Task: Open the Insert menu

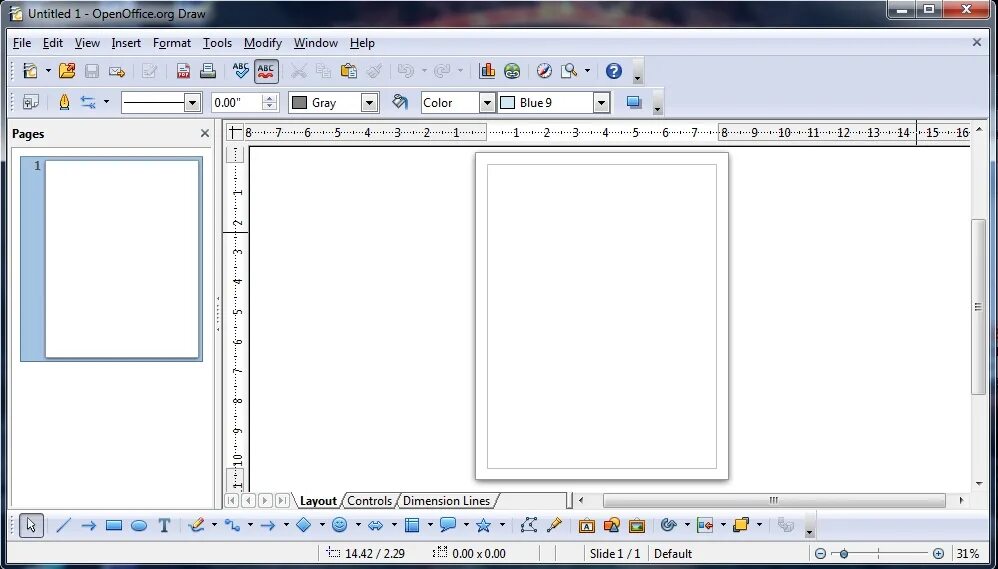Action: [126, 43]
